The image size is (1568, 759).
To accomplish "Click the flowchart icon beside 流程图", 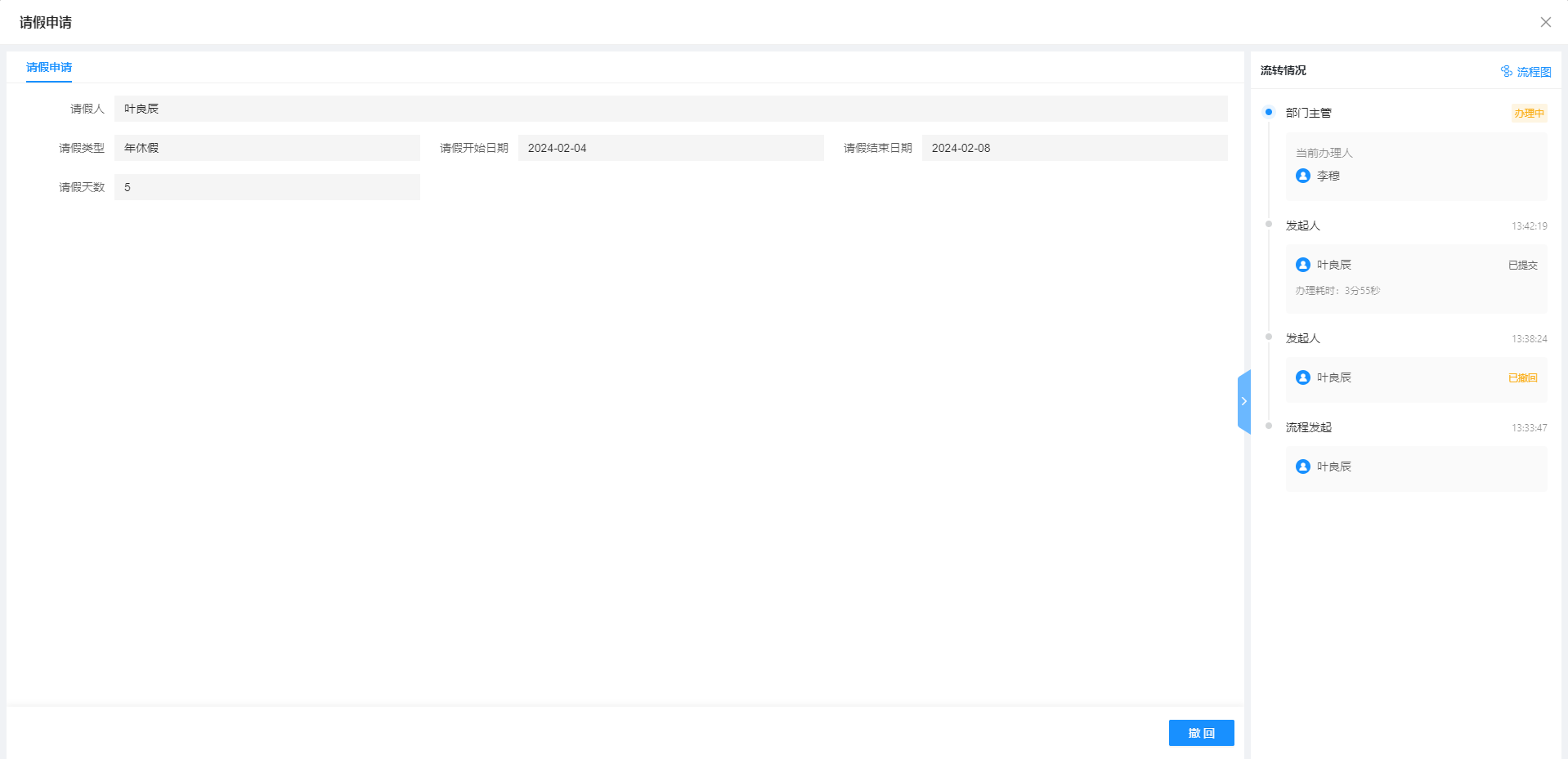I will [x=1506, y=71].
